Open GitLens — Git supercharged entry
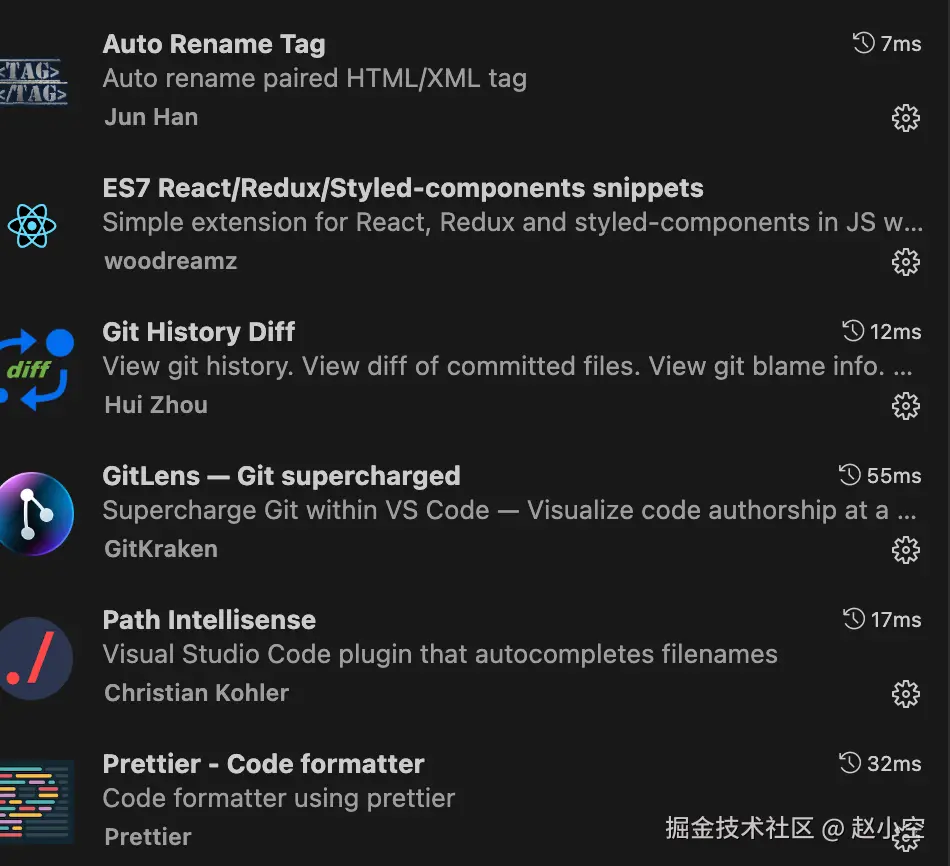The height and width of the screenshot is (866, 950). (x=281, y=476)
